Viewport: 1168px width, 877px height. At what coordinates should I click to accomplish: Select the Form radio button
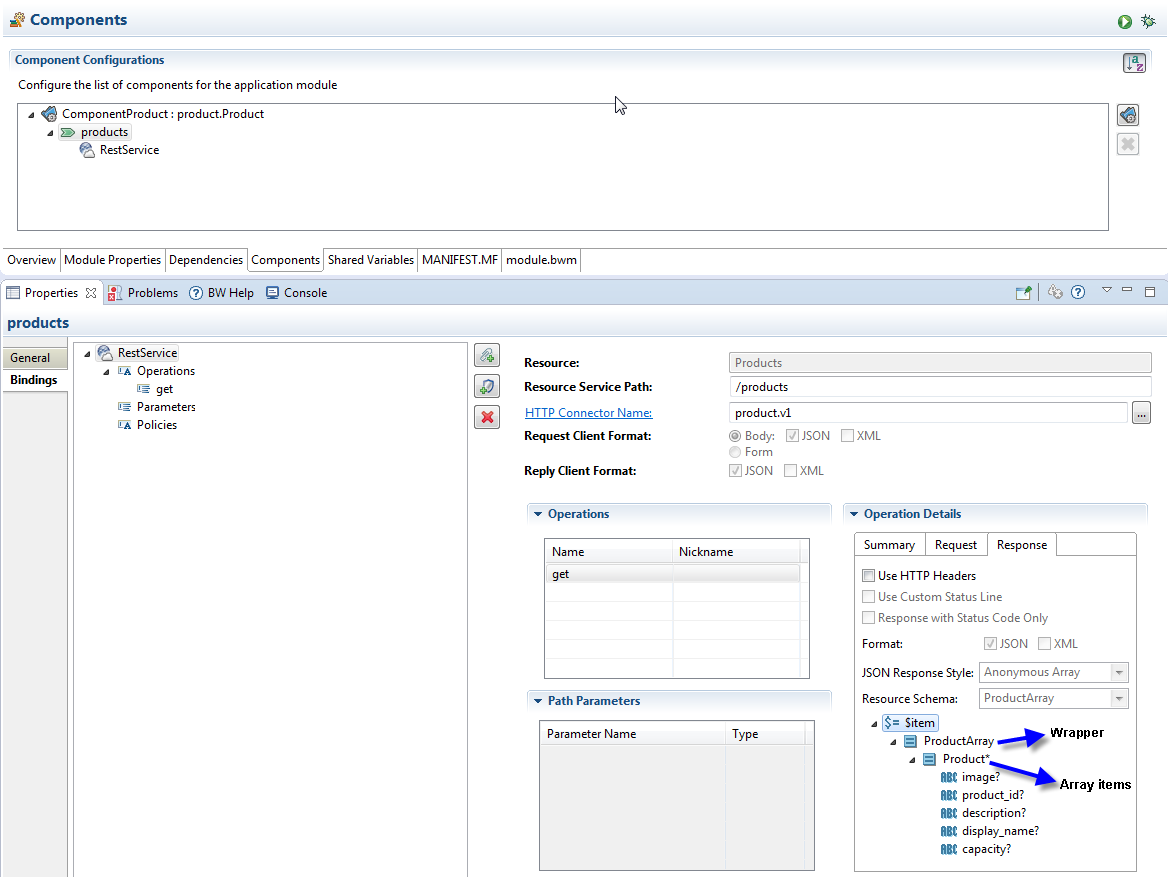point(735,452)
